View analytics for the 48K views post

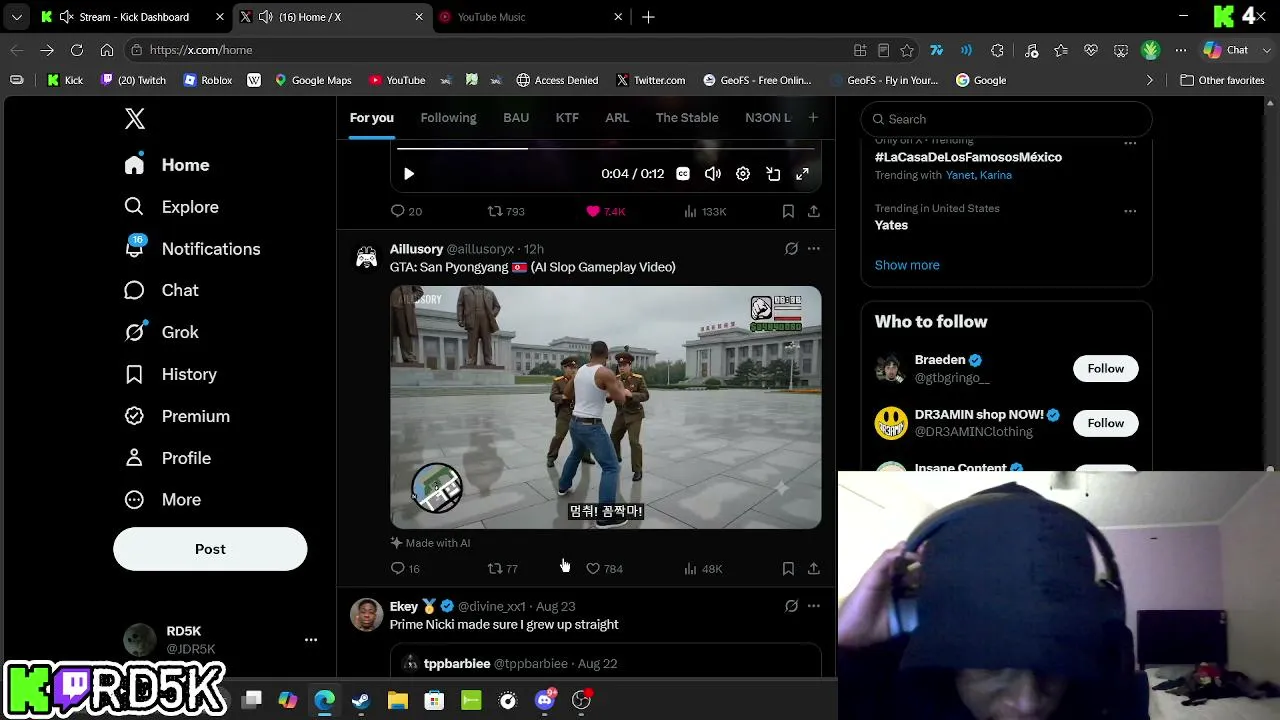(703, 569)
